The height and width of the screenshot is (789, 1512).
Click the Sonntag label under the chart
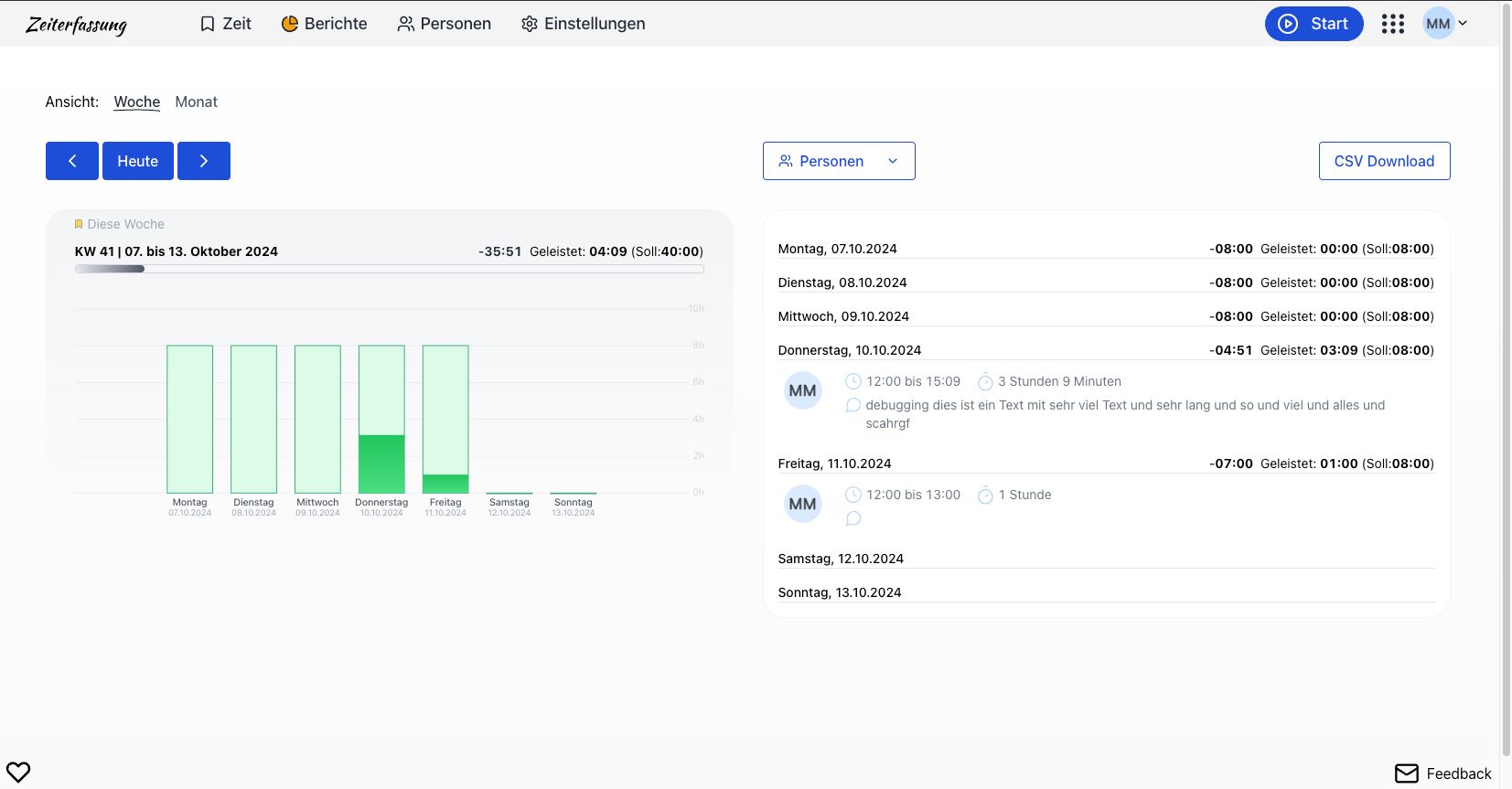click(574, 502)
